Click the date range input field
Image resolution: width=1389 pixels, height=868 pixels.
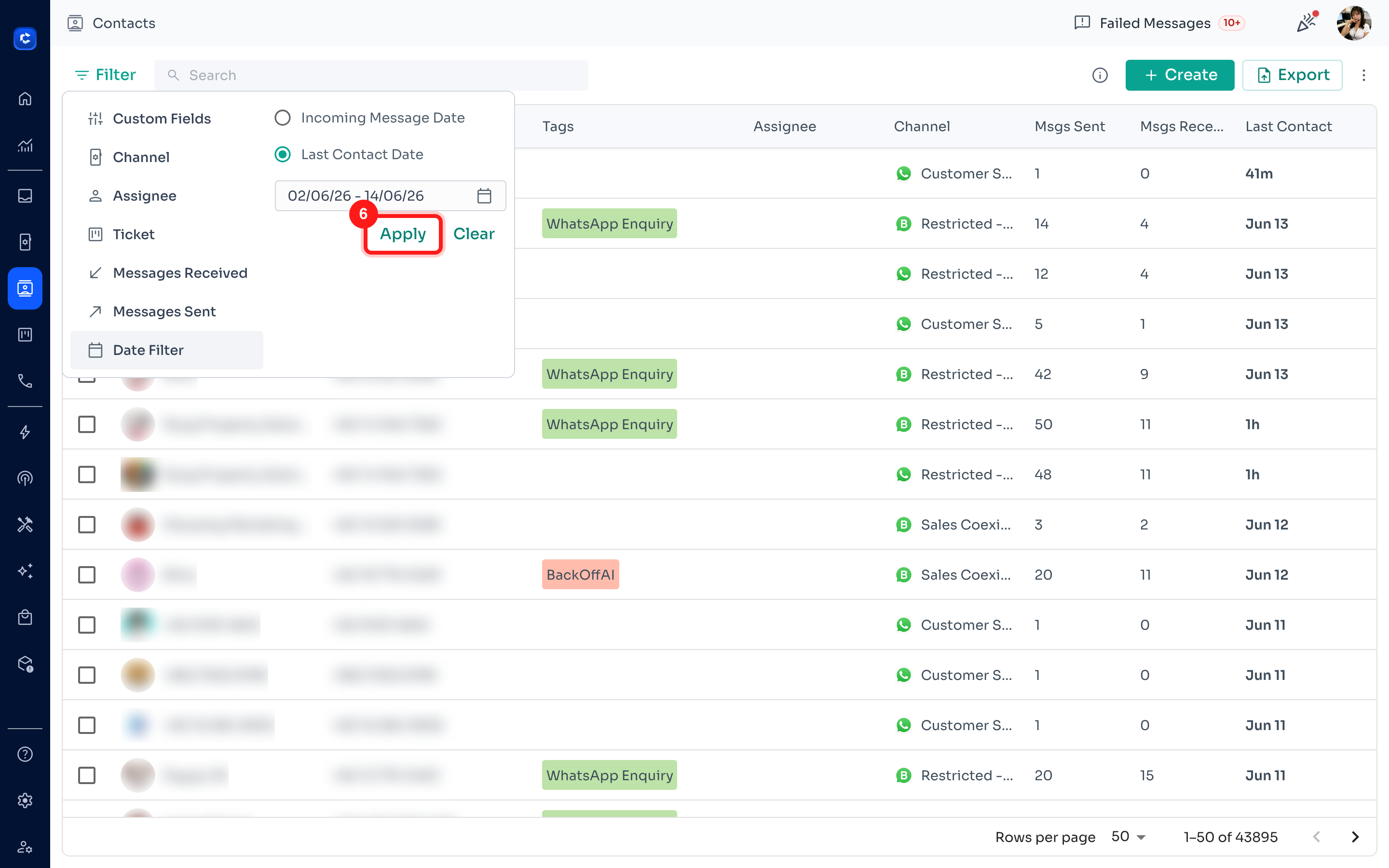click(x=390, y=196)
